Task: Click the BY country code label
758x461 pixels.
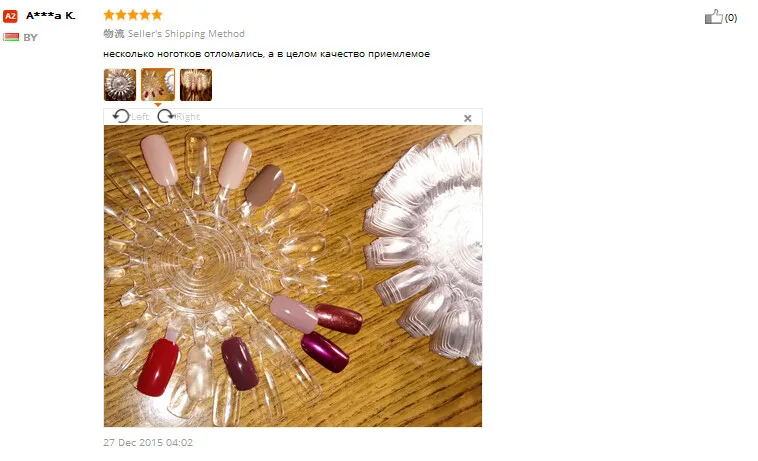Action: 30,38
